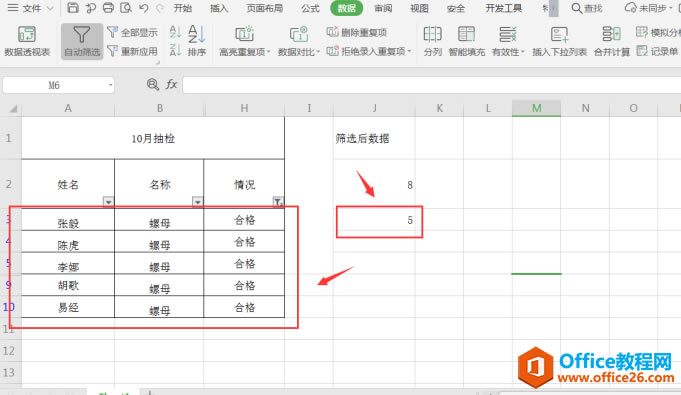Select the 筛选后数据 cell
The width and height of the screenshot is (681, 395).
point(374,138)
